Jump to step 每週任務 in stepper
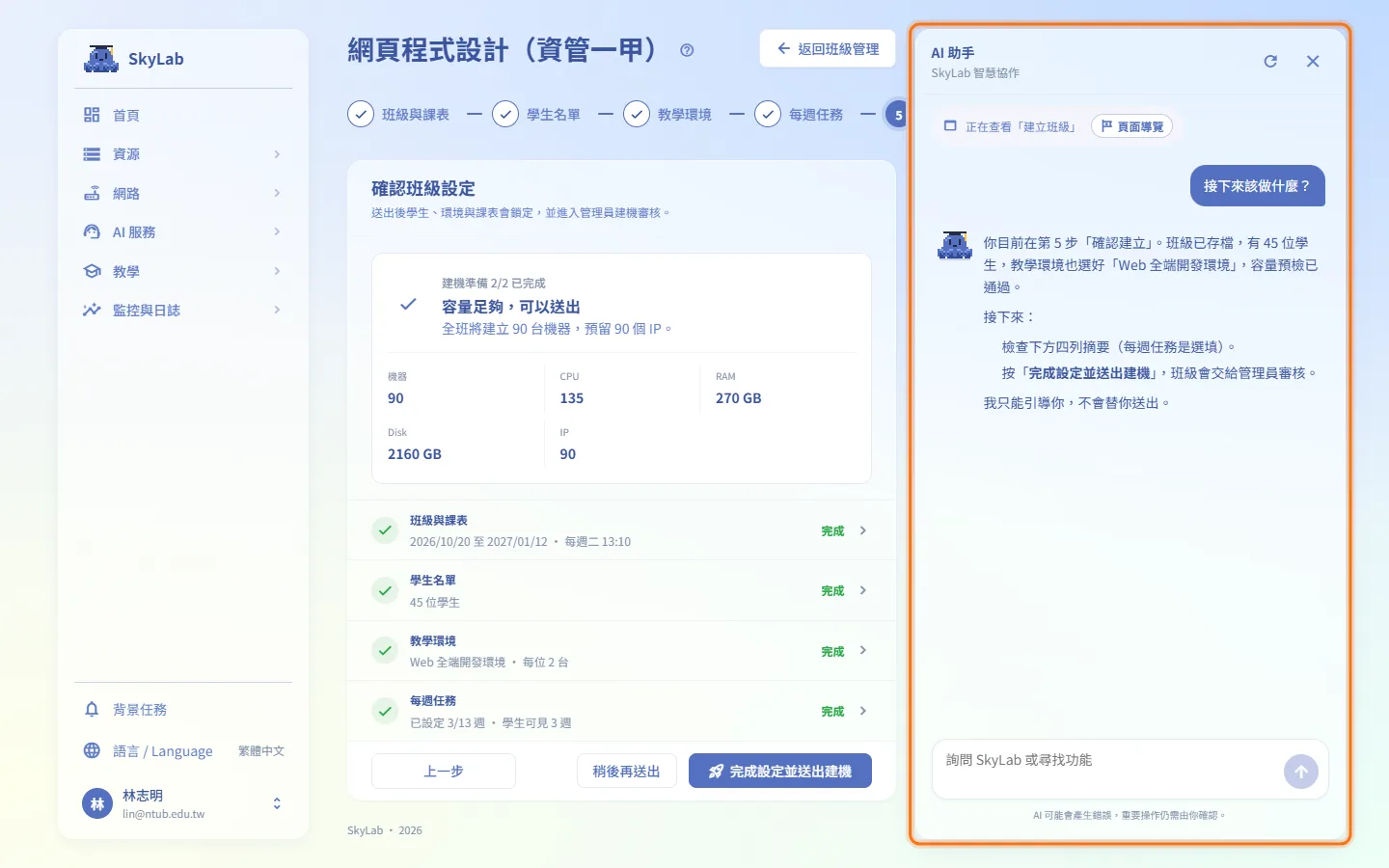Screen dimensions: 1389x868 [x=799, y=115]
